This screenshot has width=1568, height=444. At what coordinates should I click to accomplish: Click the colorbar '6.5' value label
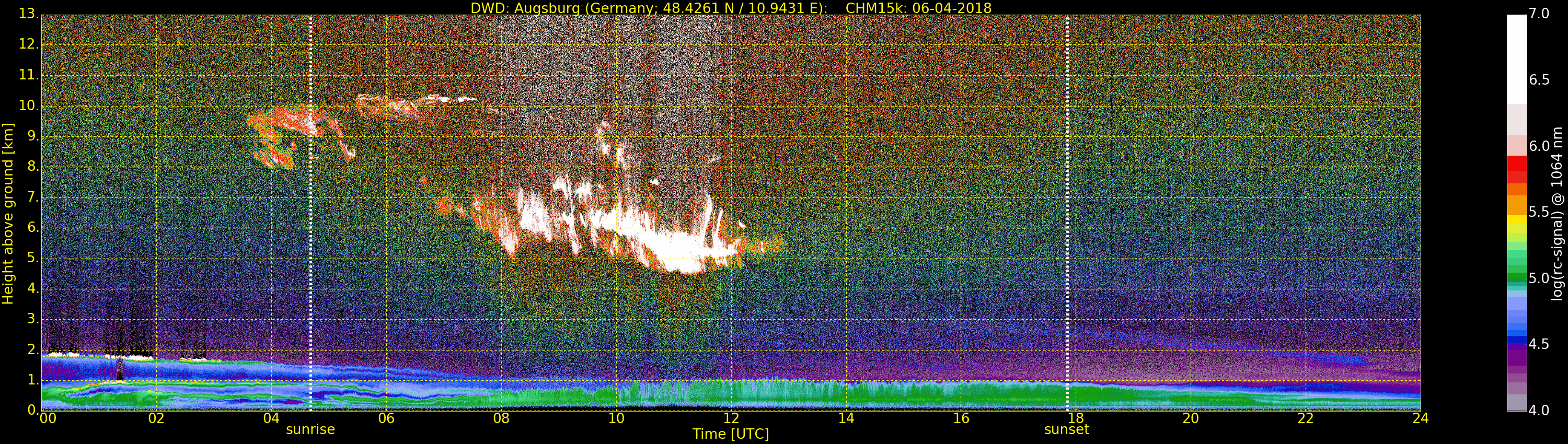click(x=1539, y=80)
